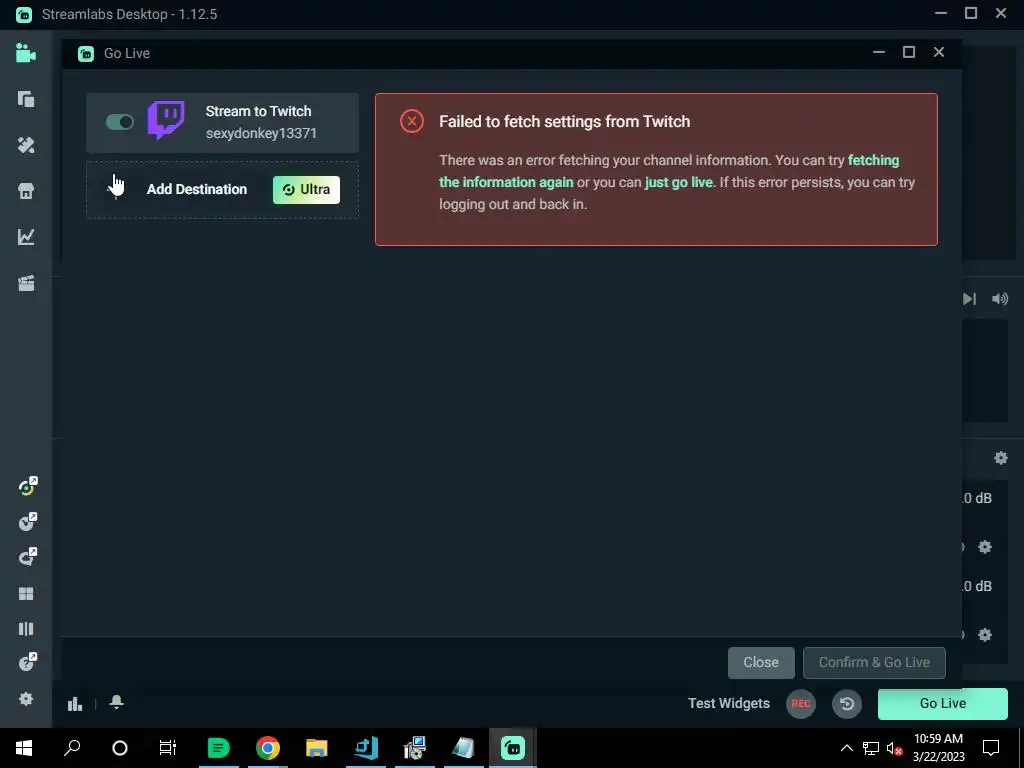The image size is (1024, 768).
Task: Open the question-mark help icon in sidebar
Action: (27, 662)
